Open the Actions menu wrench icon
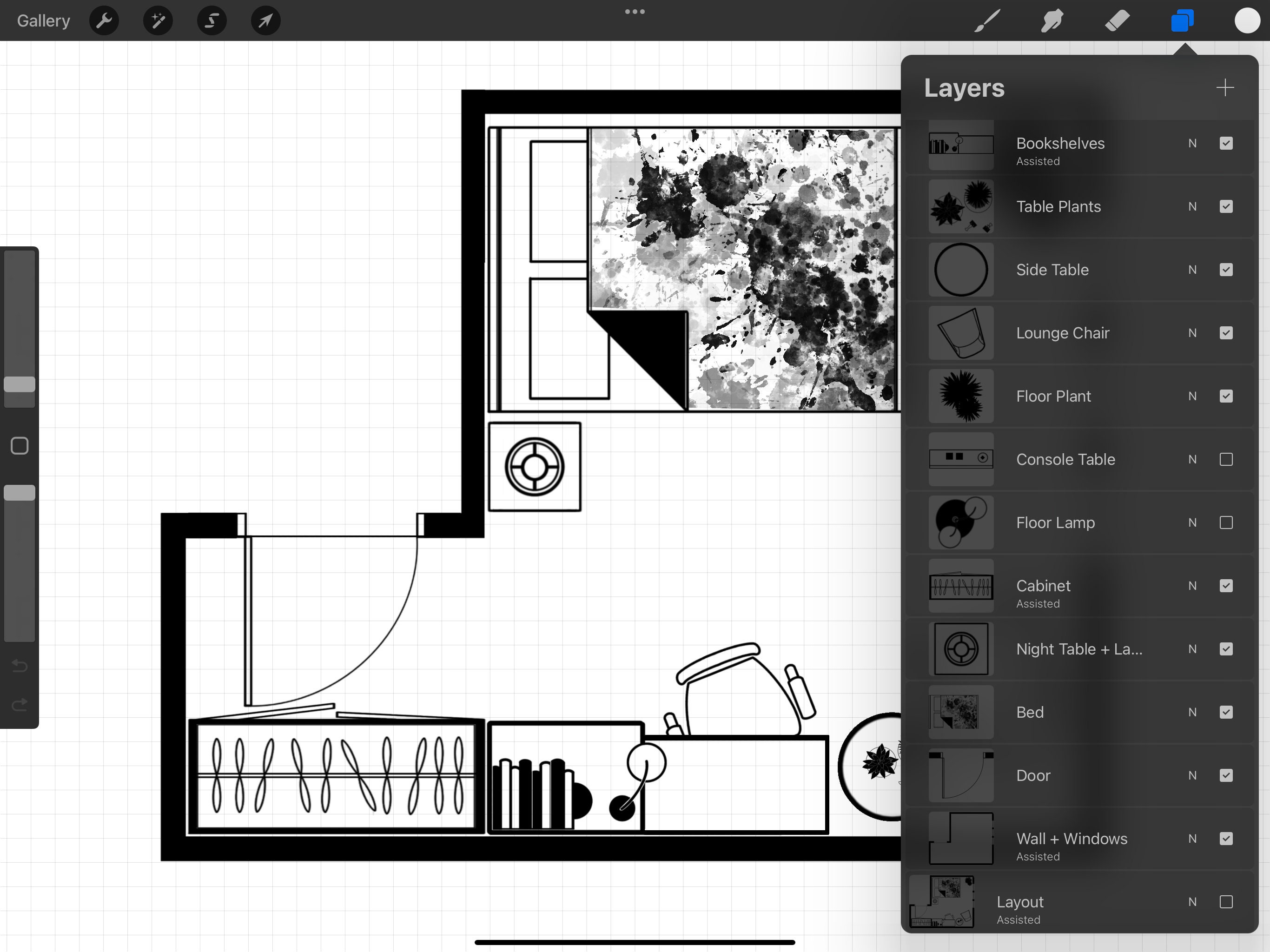Screen dimensions: 1270x952 coord(104,20)
